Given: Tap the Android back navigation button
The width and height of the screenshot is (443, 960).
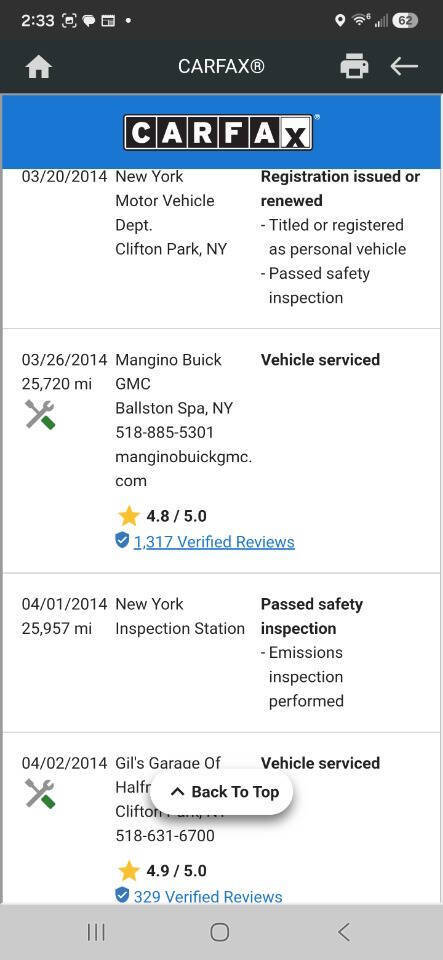Looking at the screenshot, I should (x=344, y=932).
